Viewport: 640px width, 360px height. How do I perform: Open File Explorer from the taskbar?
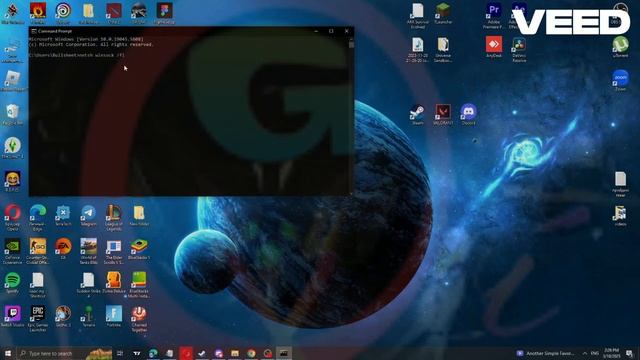235,353
